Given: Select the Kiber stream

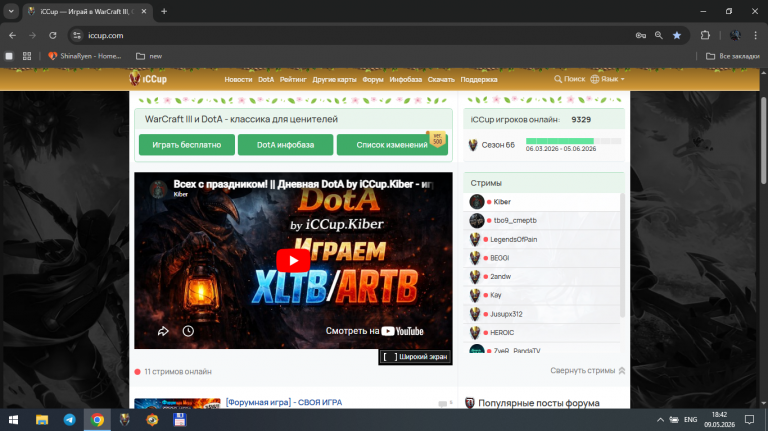Looking at the screenshot, I should [542, 202].
